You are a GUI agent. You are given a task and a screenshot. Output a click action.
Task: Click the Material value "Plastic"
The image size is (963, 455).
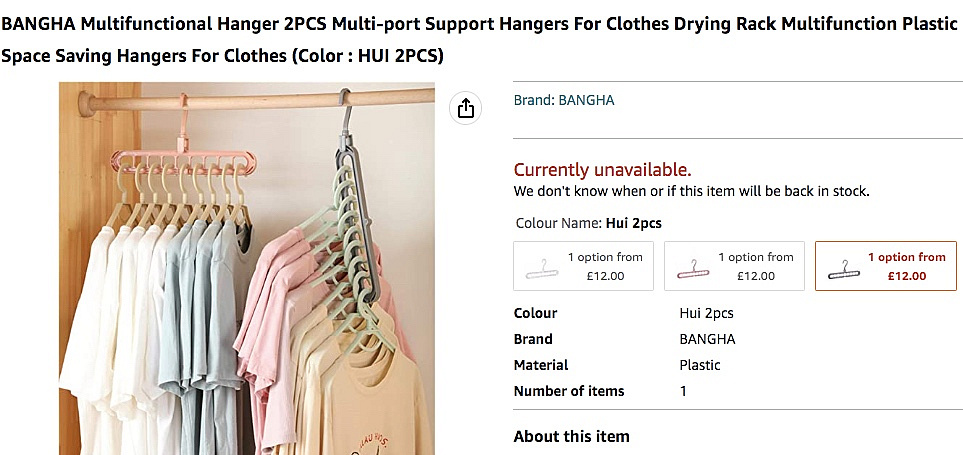(x=700, y=365)
